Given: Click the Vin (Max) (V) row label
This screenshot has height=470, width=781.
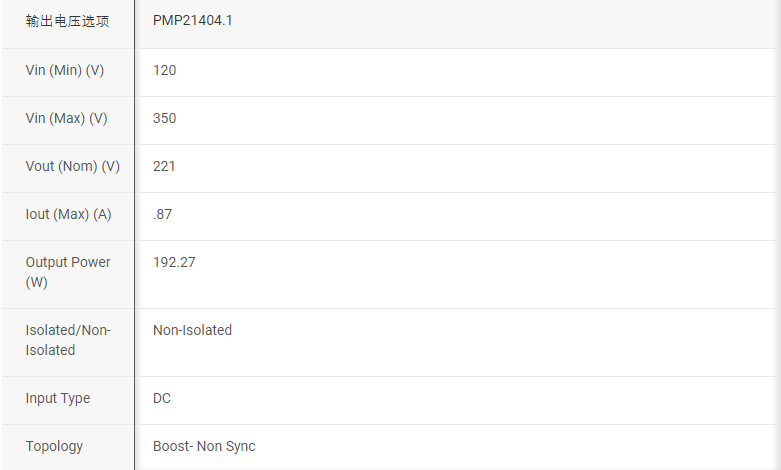Looking at the screenshot, I should [66, 118].
